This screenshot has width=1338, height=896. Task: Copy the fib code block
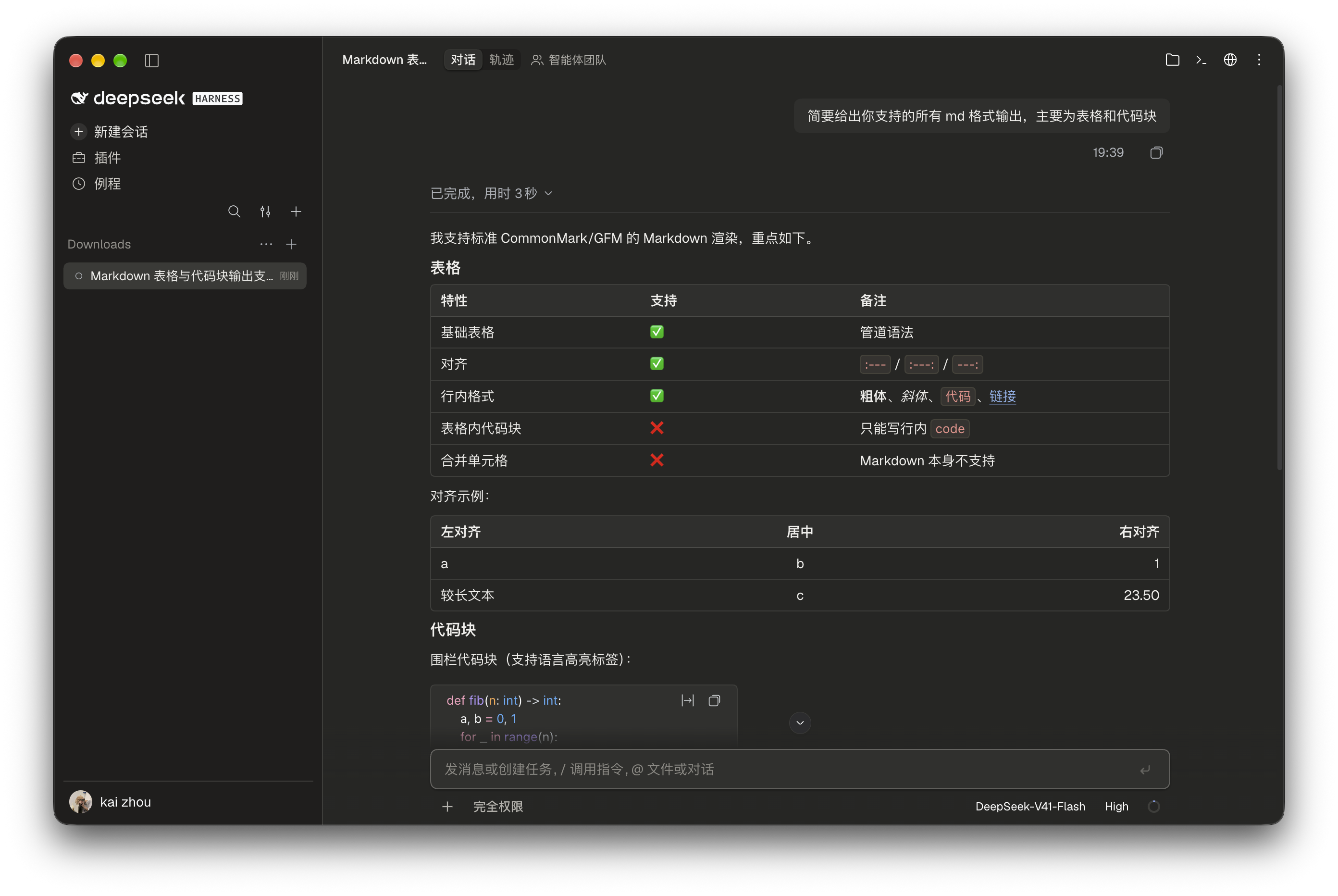coord(714,700)
